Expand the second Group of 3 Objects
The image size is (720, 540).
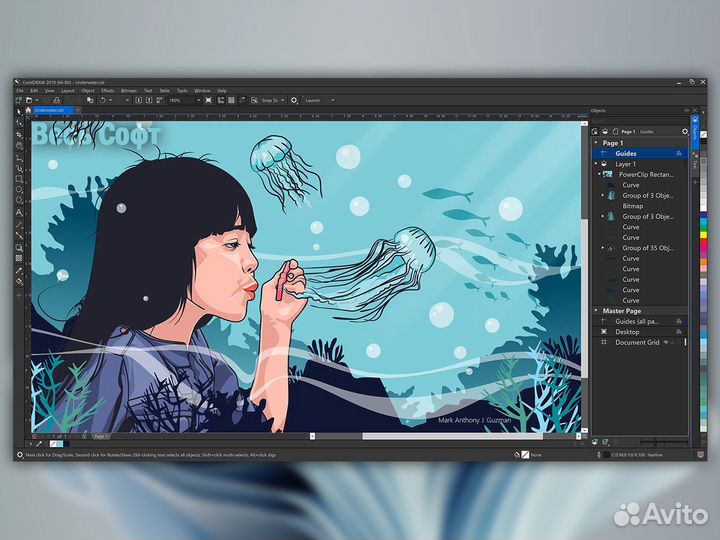tap(603, 216)
